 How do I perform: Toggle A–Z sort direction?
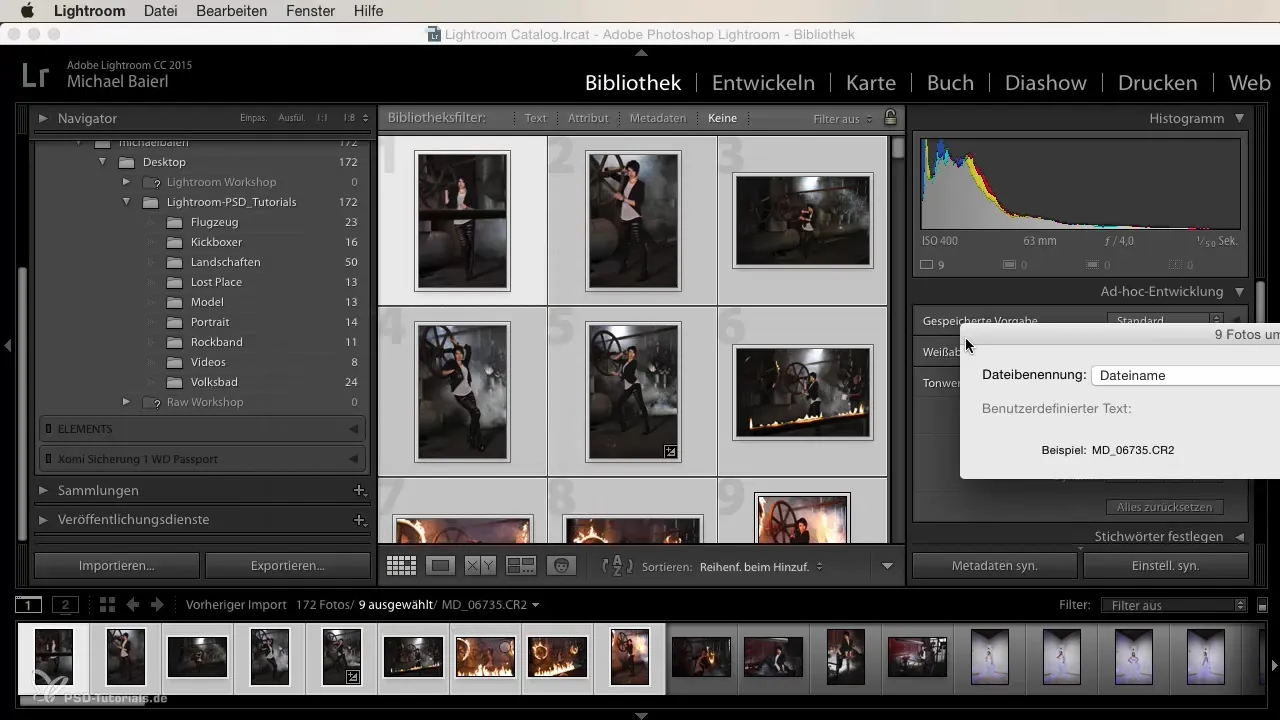[617, 565]
